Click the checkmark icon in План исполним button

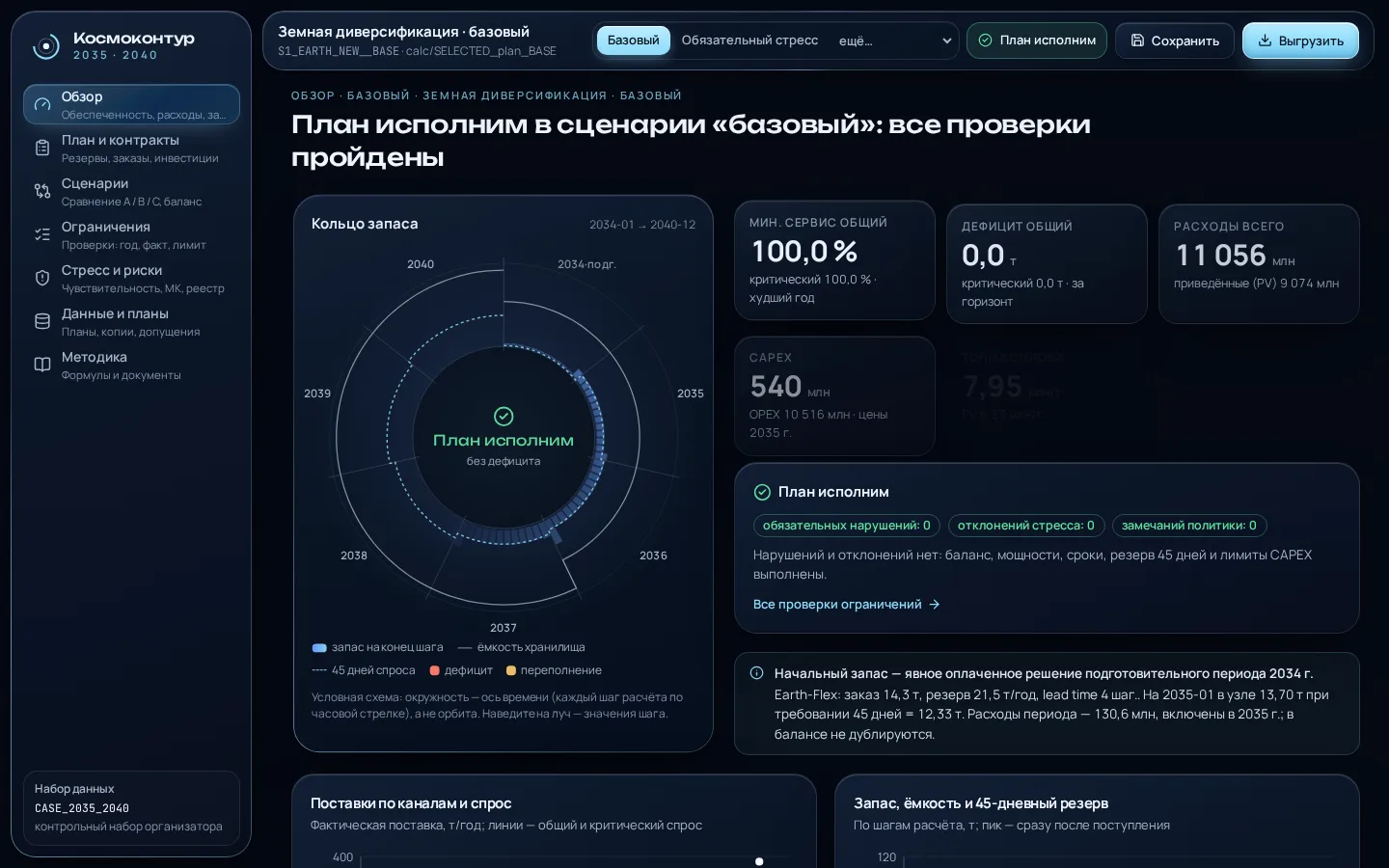click(x=985, y=41)
